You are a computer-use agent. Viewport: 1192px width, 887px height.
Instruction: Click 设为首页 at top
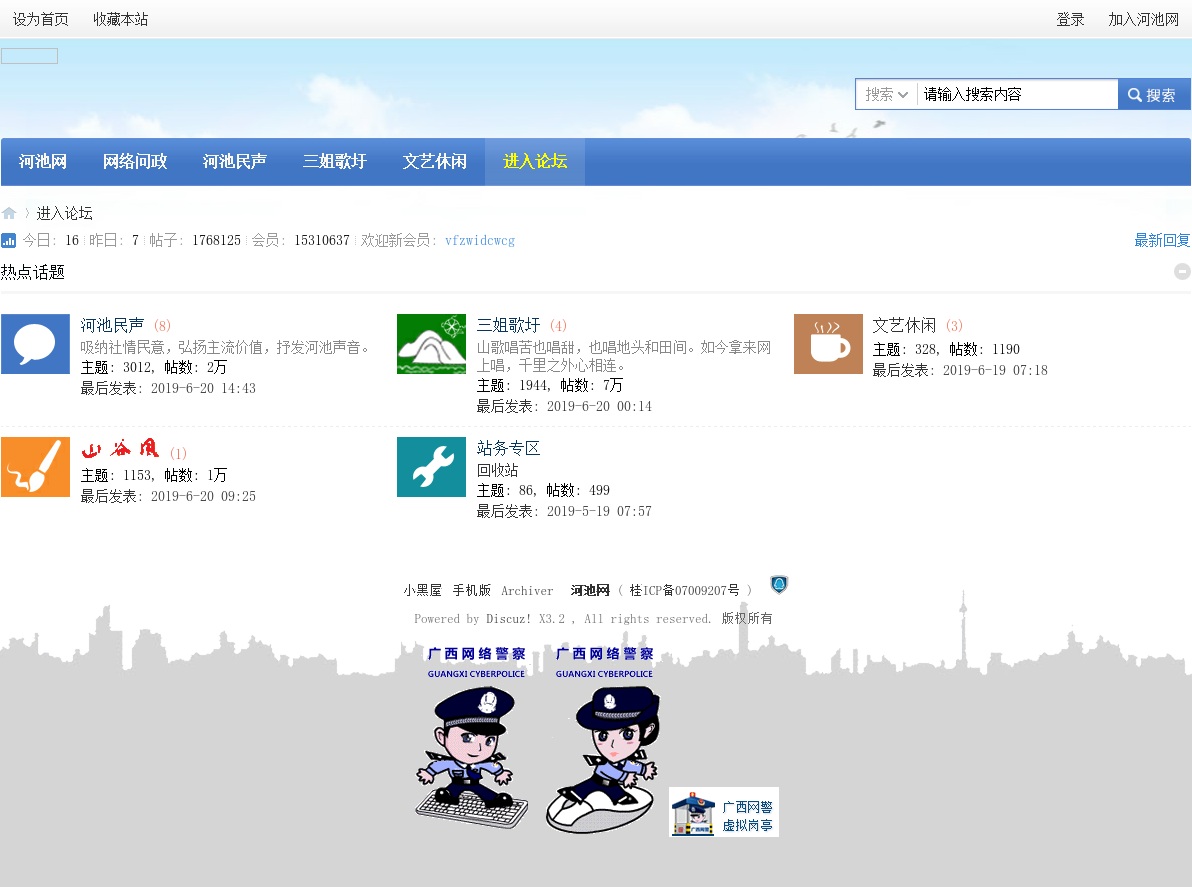click(41, 20)
